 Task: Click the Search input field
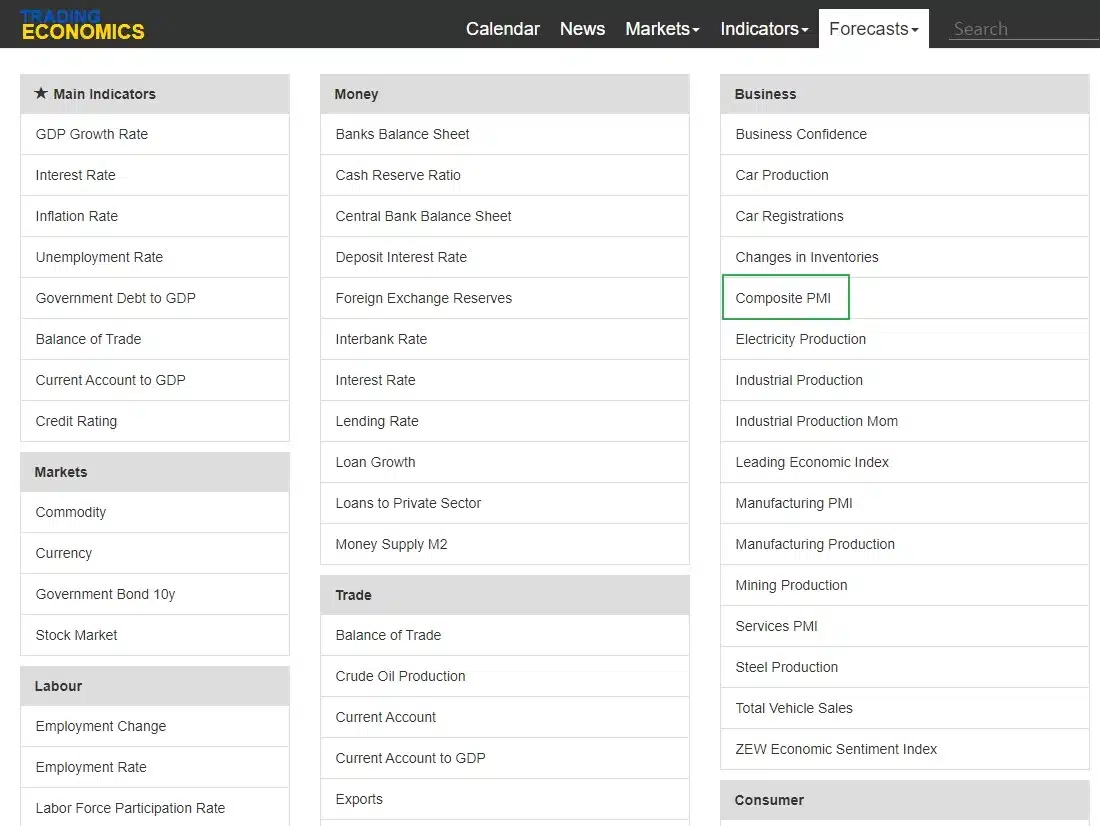1024,29
